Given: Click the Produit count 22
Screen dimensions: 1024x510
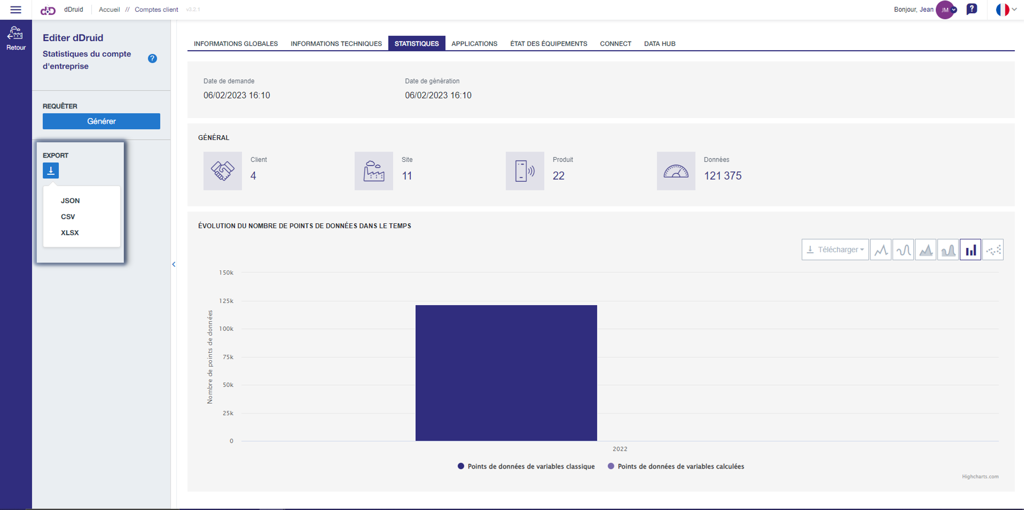Looking at the screenshot, I should tap(558, 176).
